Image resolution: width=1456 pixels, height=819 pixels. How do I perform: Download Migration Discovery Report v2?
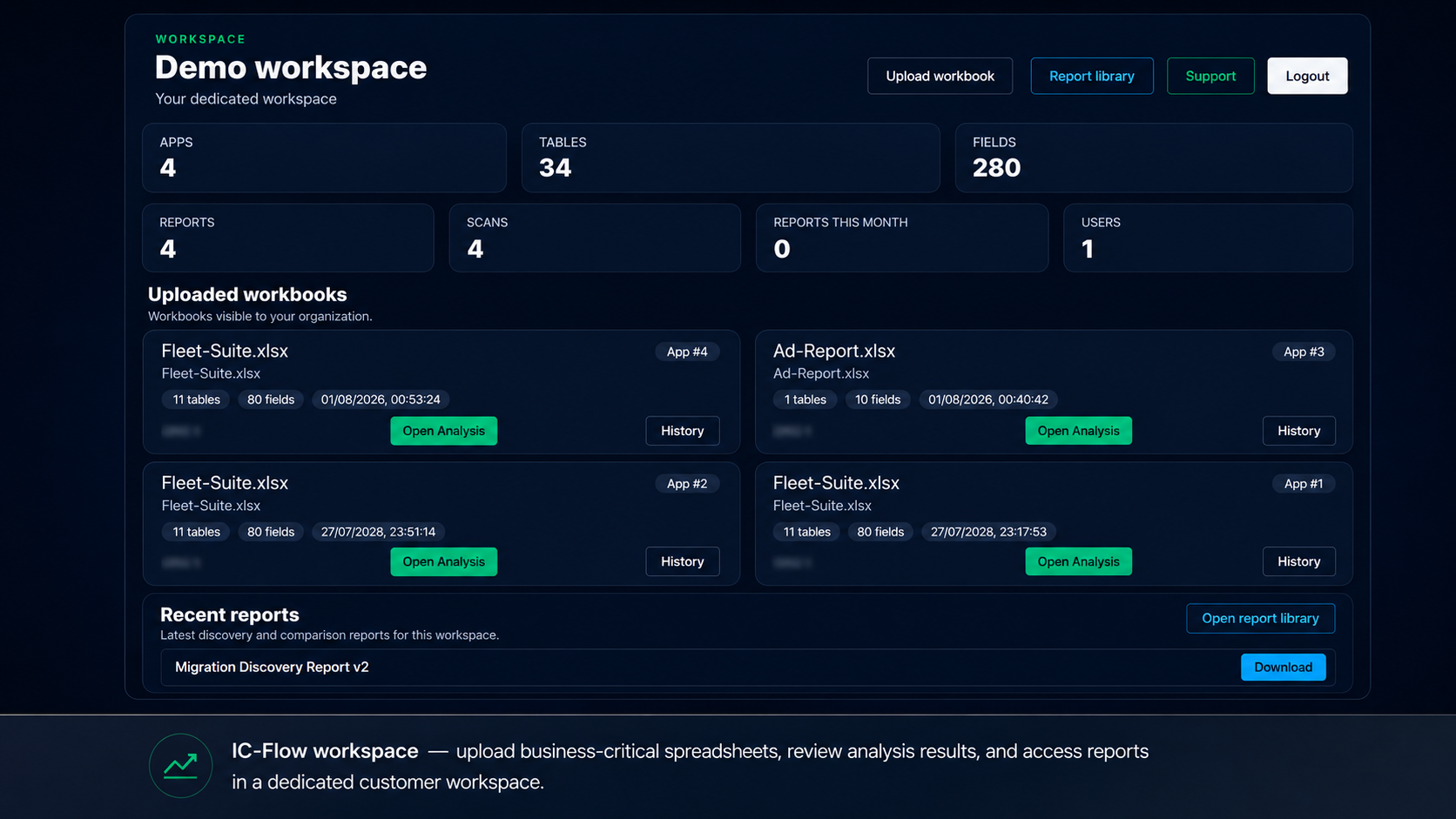click(1283, 667)
